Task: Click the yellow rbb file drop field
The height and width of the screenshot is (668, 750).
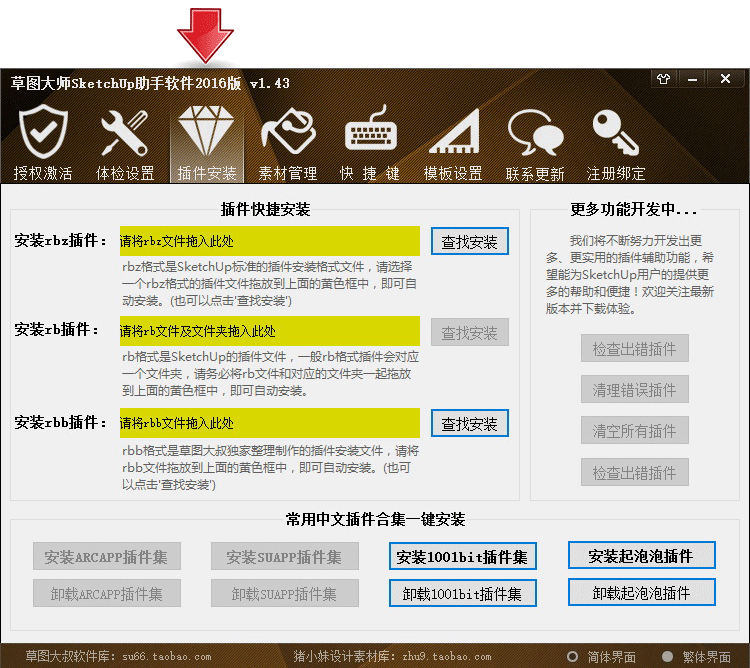Action: [270, 423]
